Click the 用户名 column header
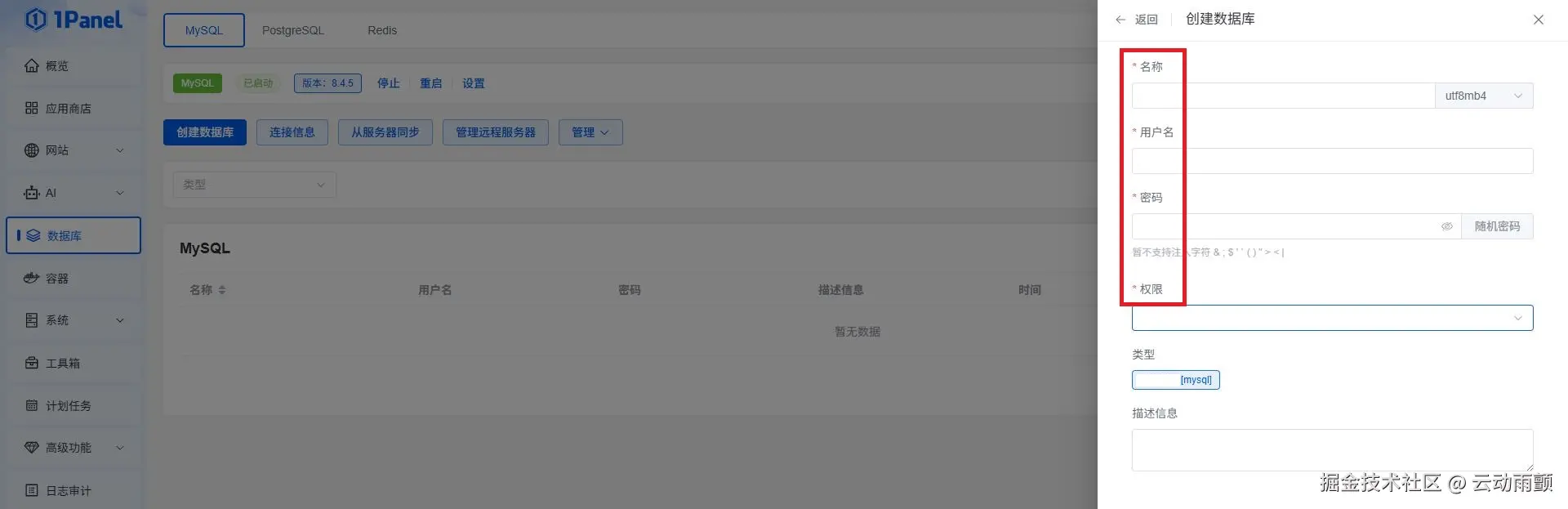Image resolution: width=1568 pixels, height=509 pixels. pyautogui.click(x=435, y=290)
